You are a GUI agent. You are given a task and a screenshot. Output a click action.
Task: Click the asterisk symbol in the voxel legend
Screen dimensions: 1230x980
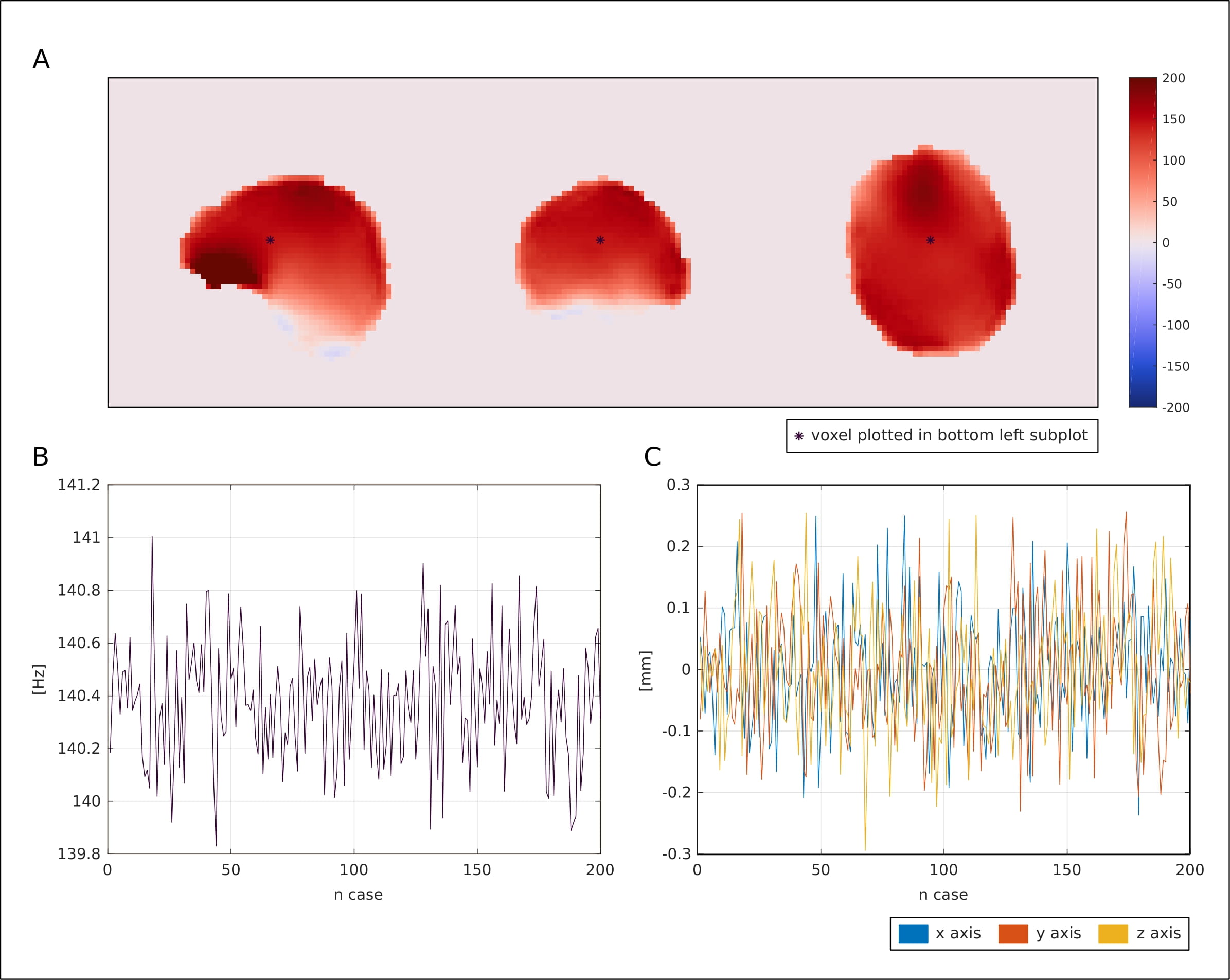pyautogui.click(x=799, y=436)
